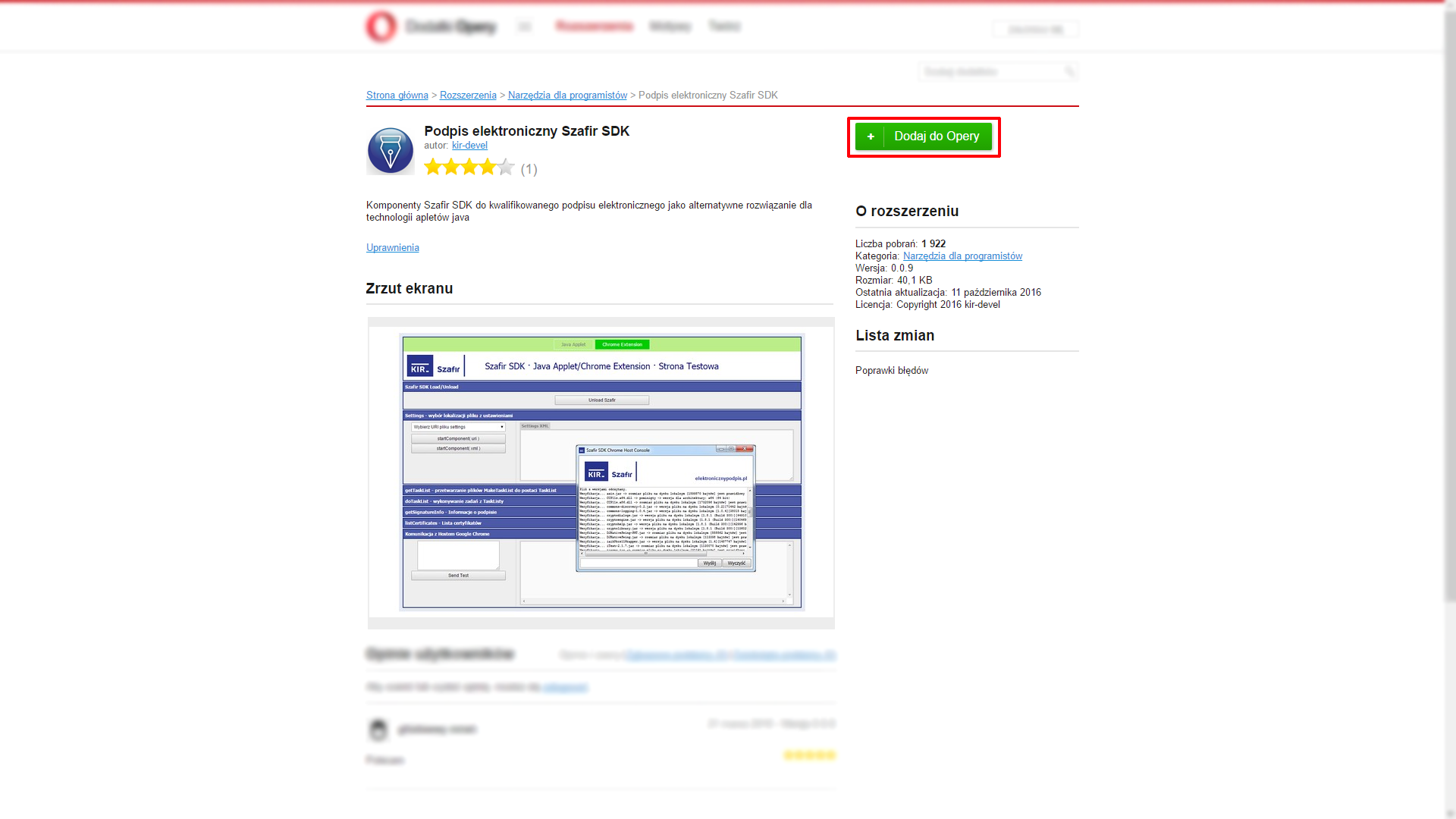Open the Uprawnienia link

point(392,248)
